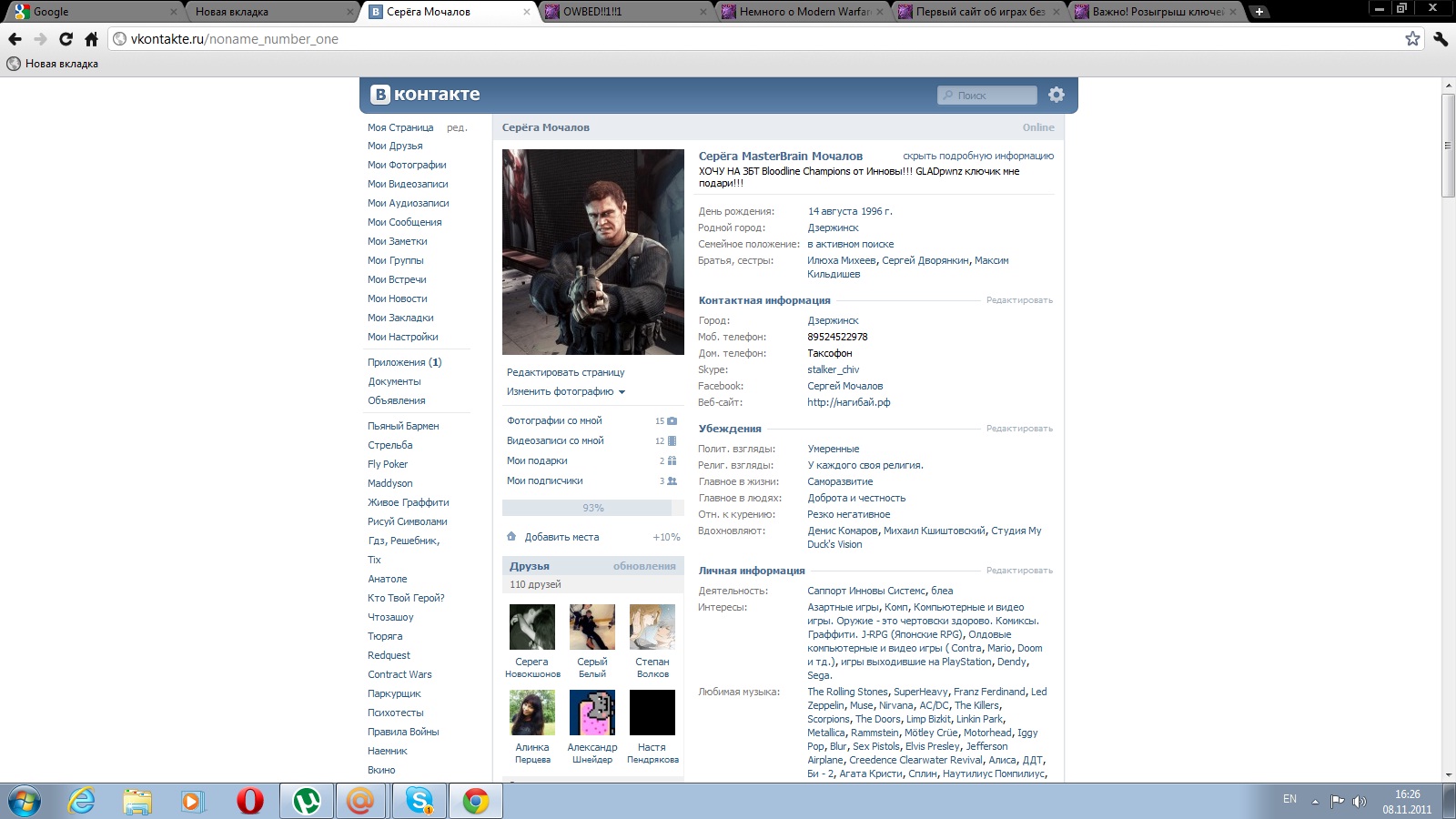Screen dimensions: 1456x819
Task: Open friend 'Серега Новокшонов' avatar thumbnail
Action: (x=532, y=627)
